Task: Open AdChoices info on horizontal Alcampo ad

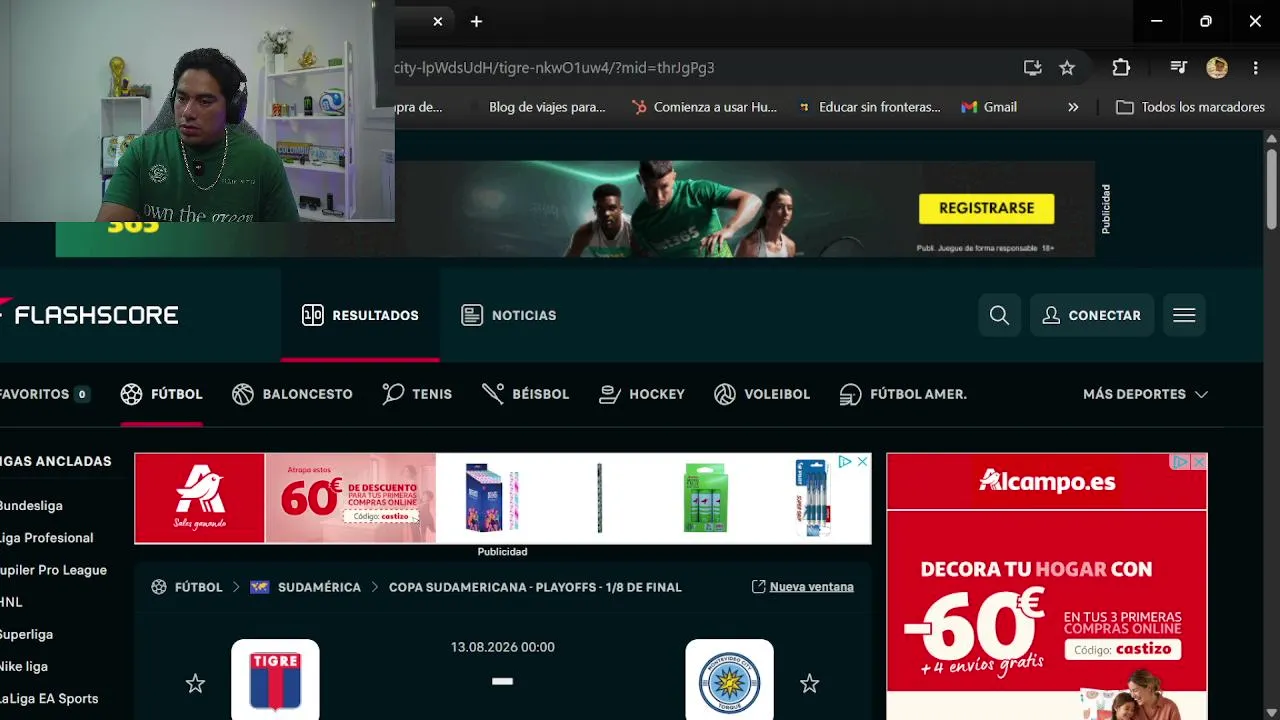Action: pyautogui.click(x=845, y=462)
